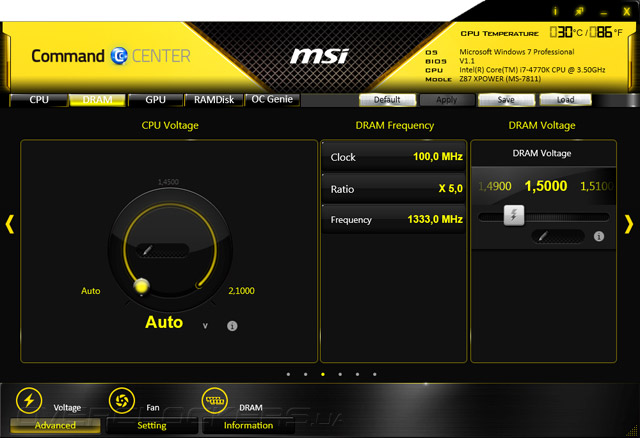Click the fifth page indicator dot
The height and width of the screenshot is (438, 640).
[x=358, y=374]
